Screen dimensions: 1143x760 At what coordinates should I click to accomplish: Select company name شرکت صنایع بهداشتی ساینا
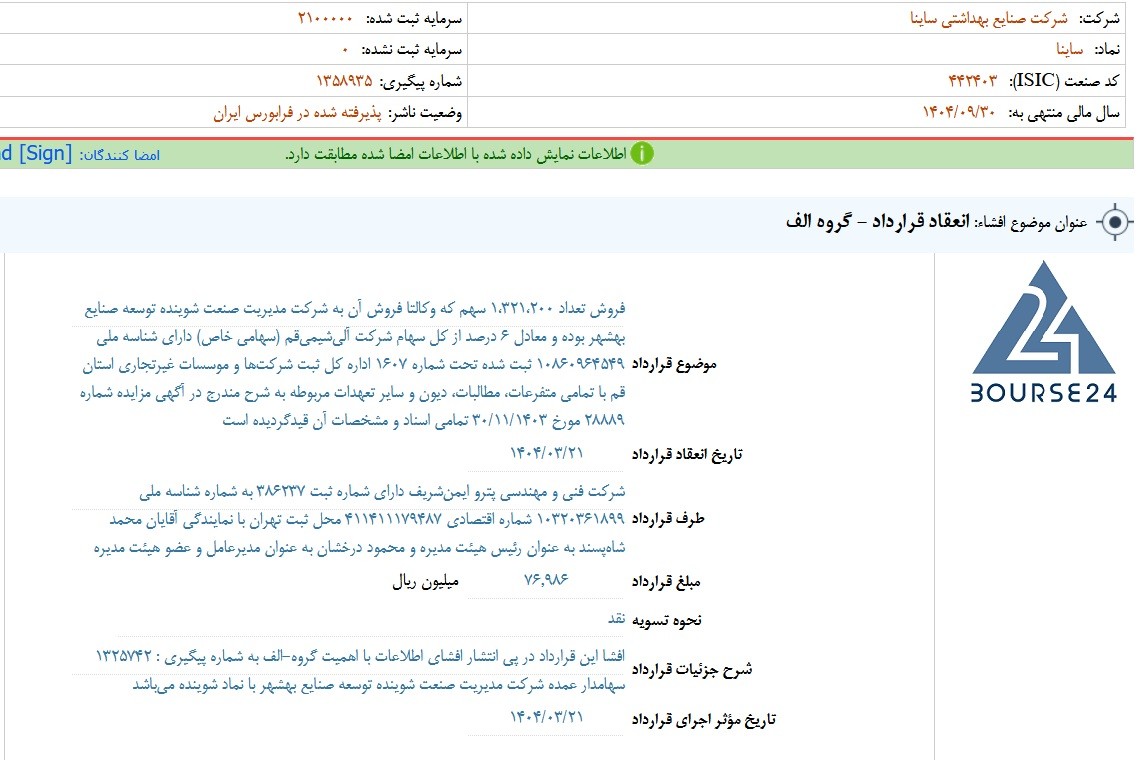(x=988, y=18)
